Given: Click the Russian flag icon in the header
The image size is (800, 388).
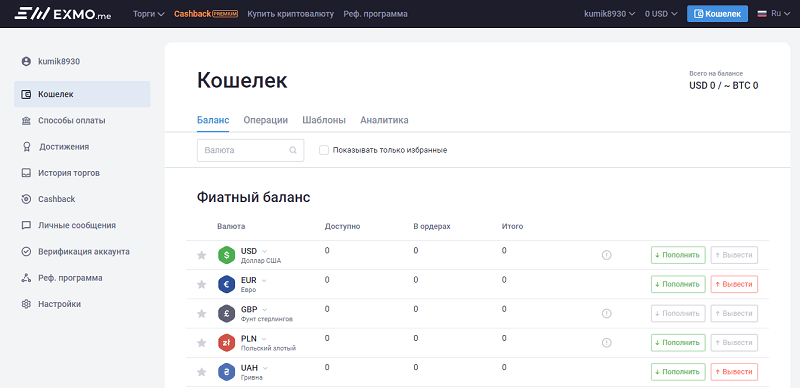Looking at the screenshot, I should click(762, 14).
